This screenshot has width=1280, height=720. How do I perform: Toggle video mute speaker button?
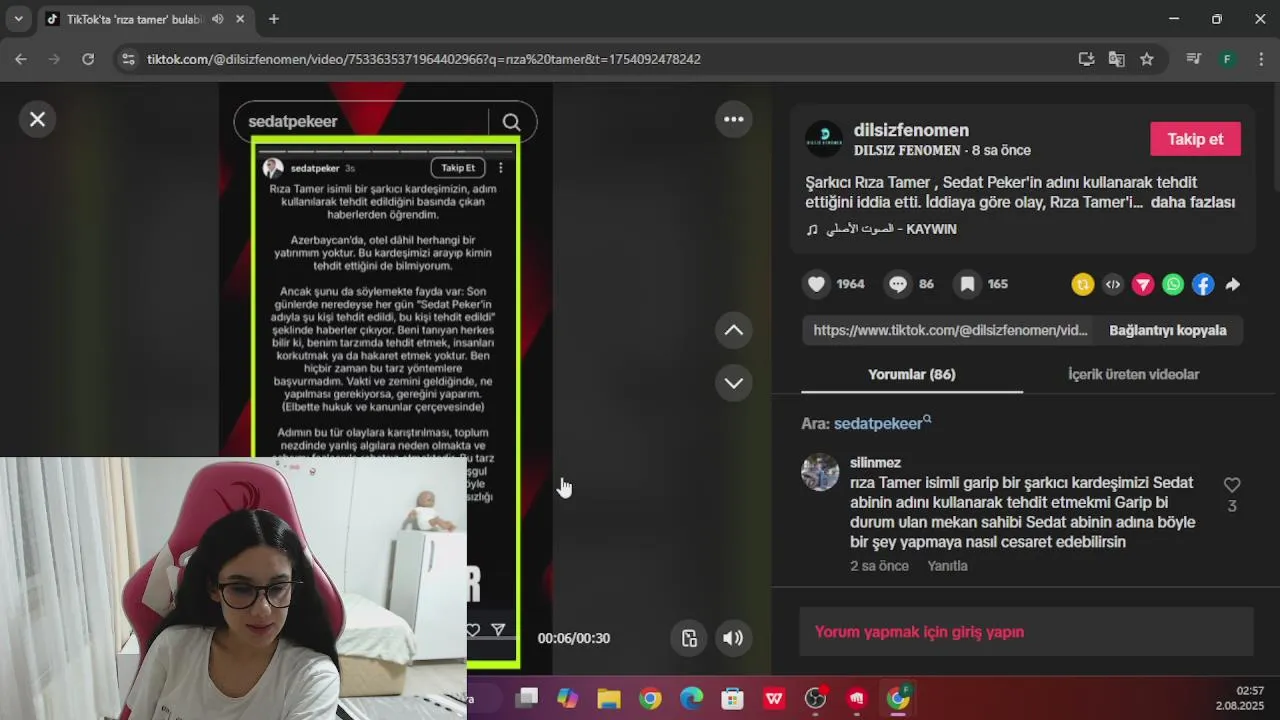tap(733, 638)
